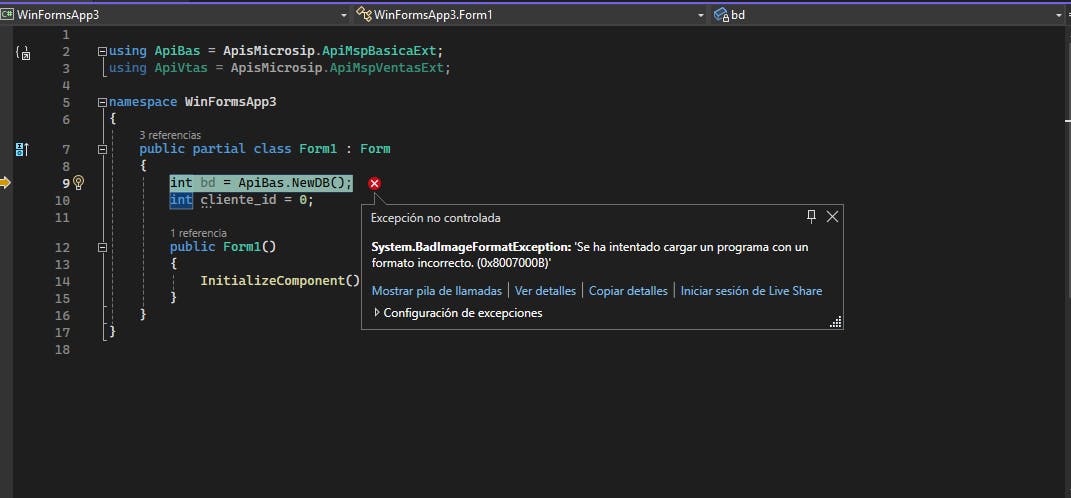Click Copiar detalles link

[628, 291]
